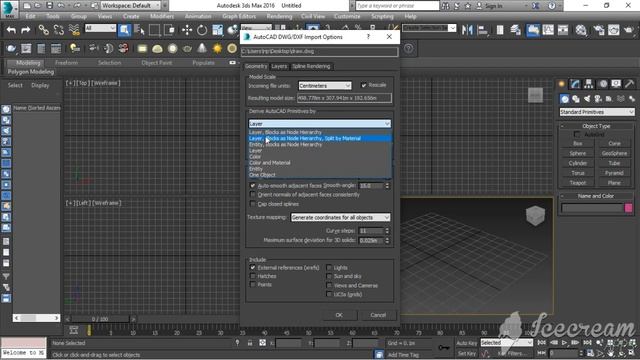This screenshot has height=360, width=640.
Task: Enable the Lights checkbox
Action: [329, 267]
